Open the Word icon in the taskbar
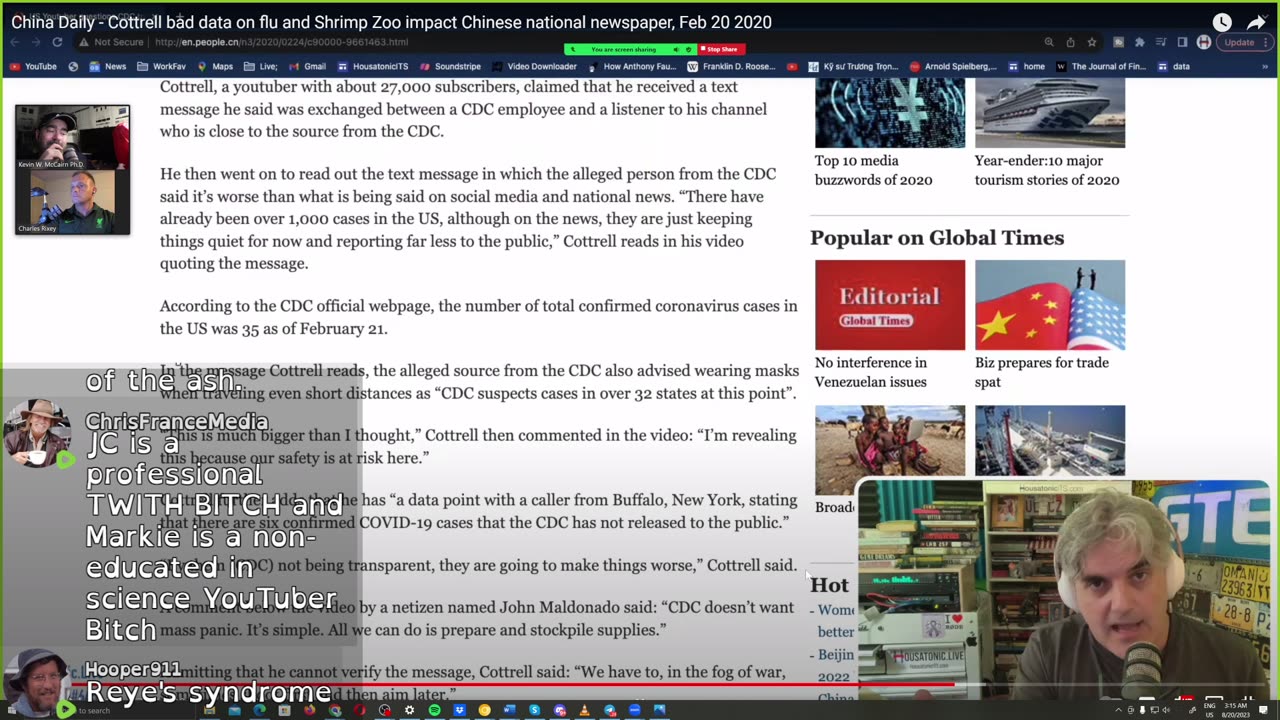Image resolution: width=1280 pixels, height=720 pixels. [509, 710]
